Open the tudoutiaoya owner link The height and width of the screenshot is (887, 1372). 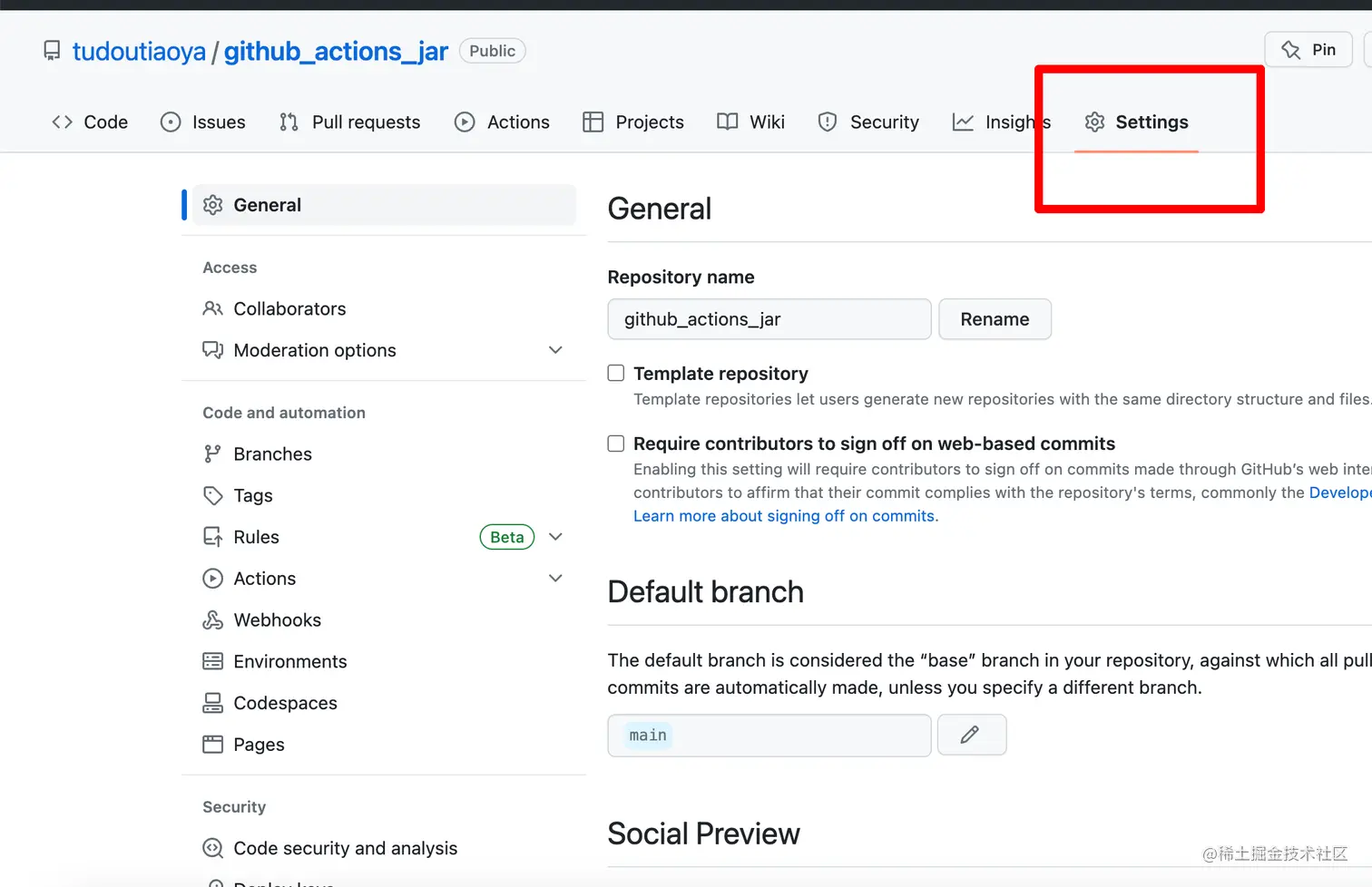click(139, 52)
